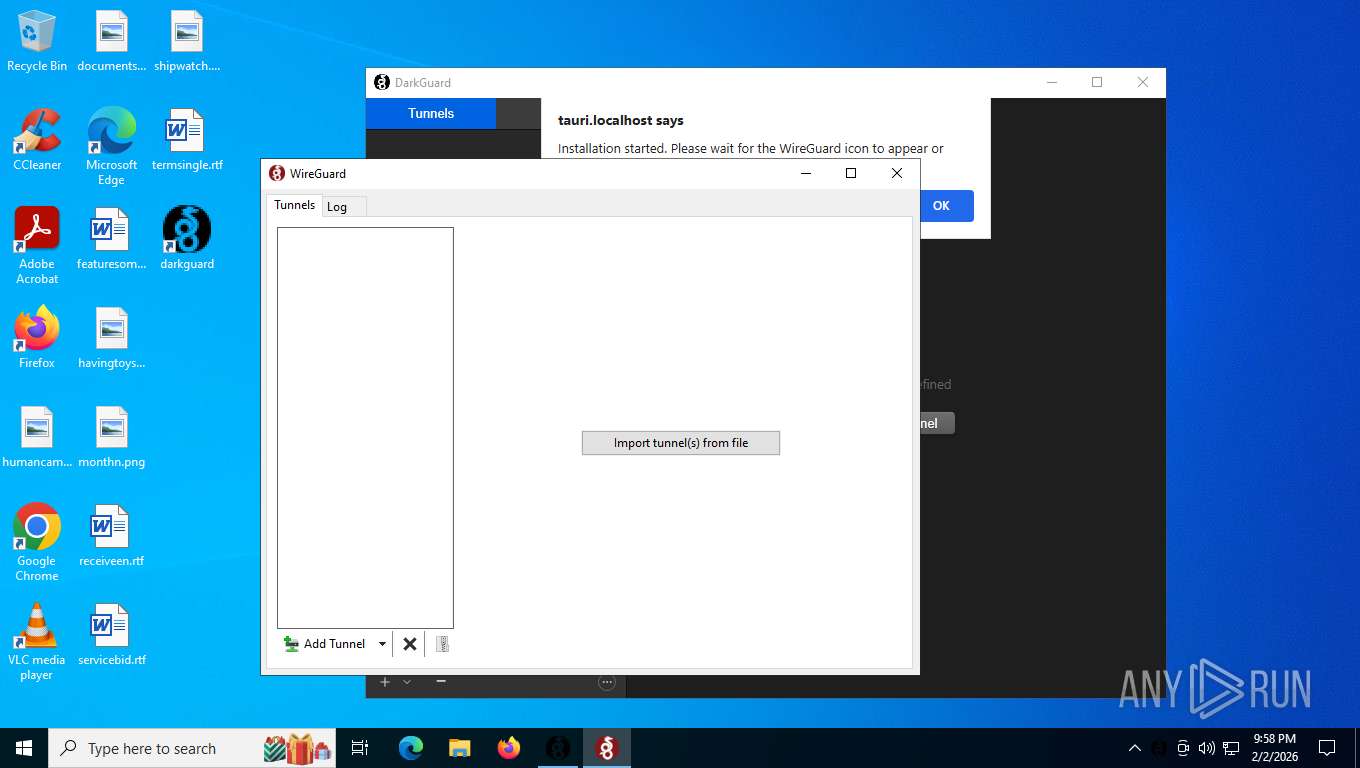Click the WireGuard logo in the title bar
This screenshot has height=768, width=1360.
pos(277,173)
